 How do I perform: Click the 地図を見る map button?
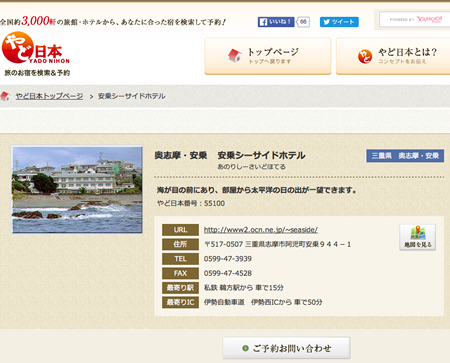pyautogui.click(x=418, y=237)
